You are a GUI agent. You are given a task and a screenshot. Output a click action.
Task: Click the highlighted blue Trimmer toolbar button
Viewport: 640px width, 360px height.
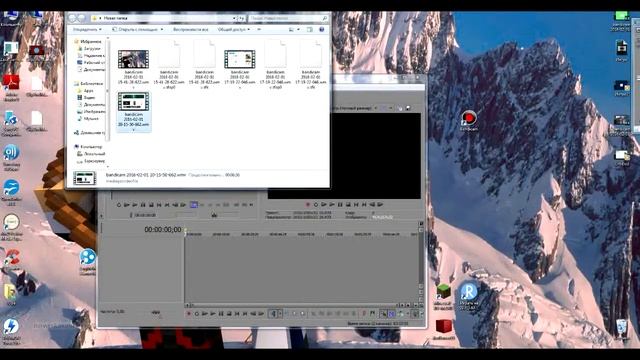(x=194, y=204)
